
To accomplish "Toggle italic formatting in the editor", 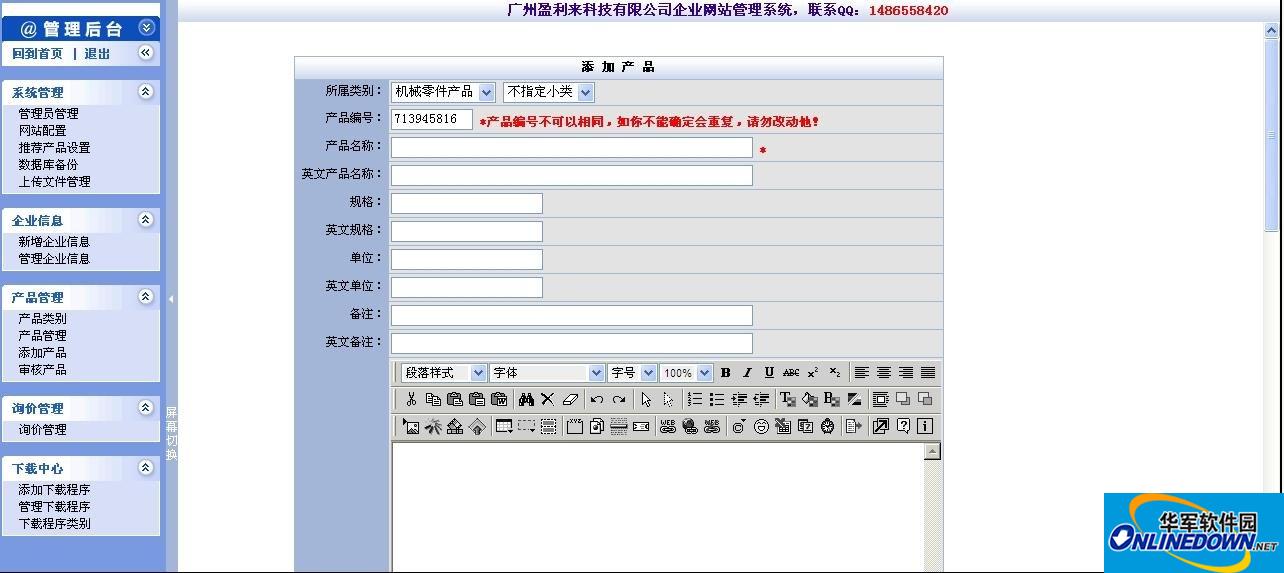I will [x=747, y=373].
